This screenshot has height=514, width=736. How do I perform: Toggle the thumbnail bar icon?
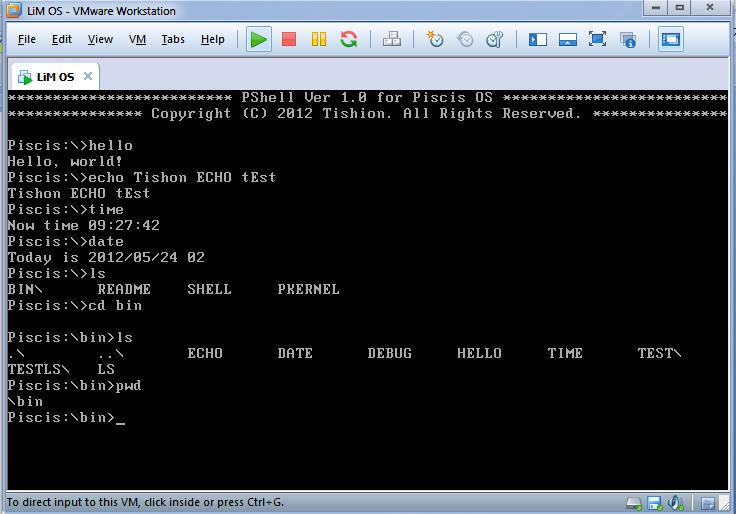pyautogui.click(x=567, y=39)
